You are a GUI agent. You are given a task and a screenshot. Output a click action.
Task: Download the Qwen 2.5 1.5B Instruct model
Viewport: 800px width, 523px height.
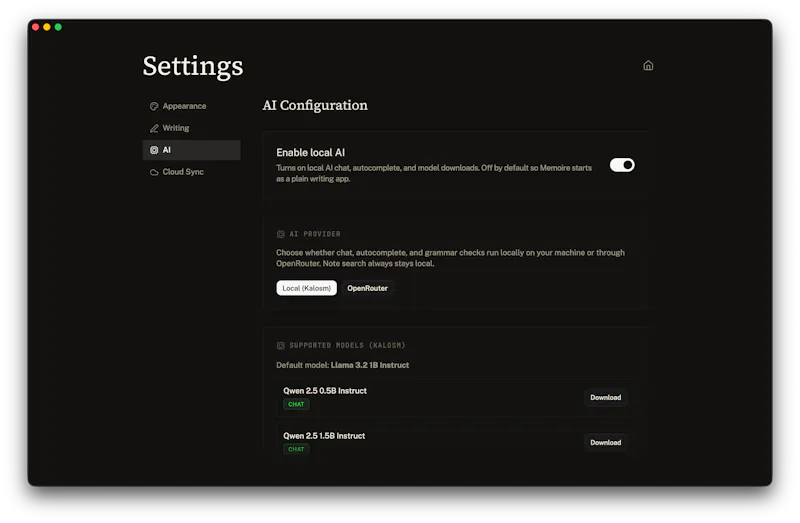point(606,442)
